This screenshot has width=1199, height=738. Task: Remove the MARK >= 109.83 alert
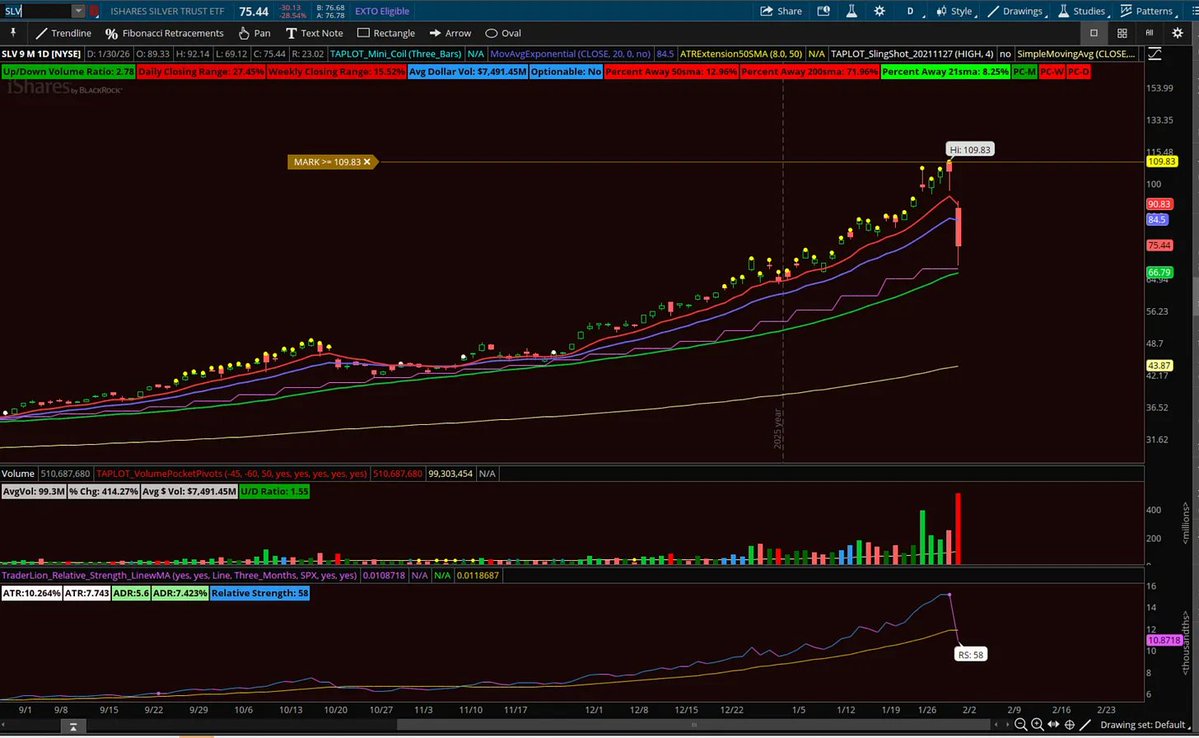367,162
